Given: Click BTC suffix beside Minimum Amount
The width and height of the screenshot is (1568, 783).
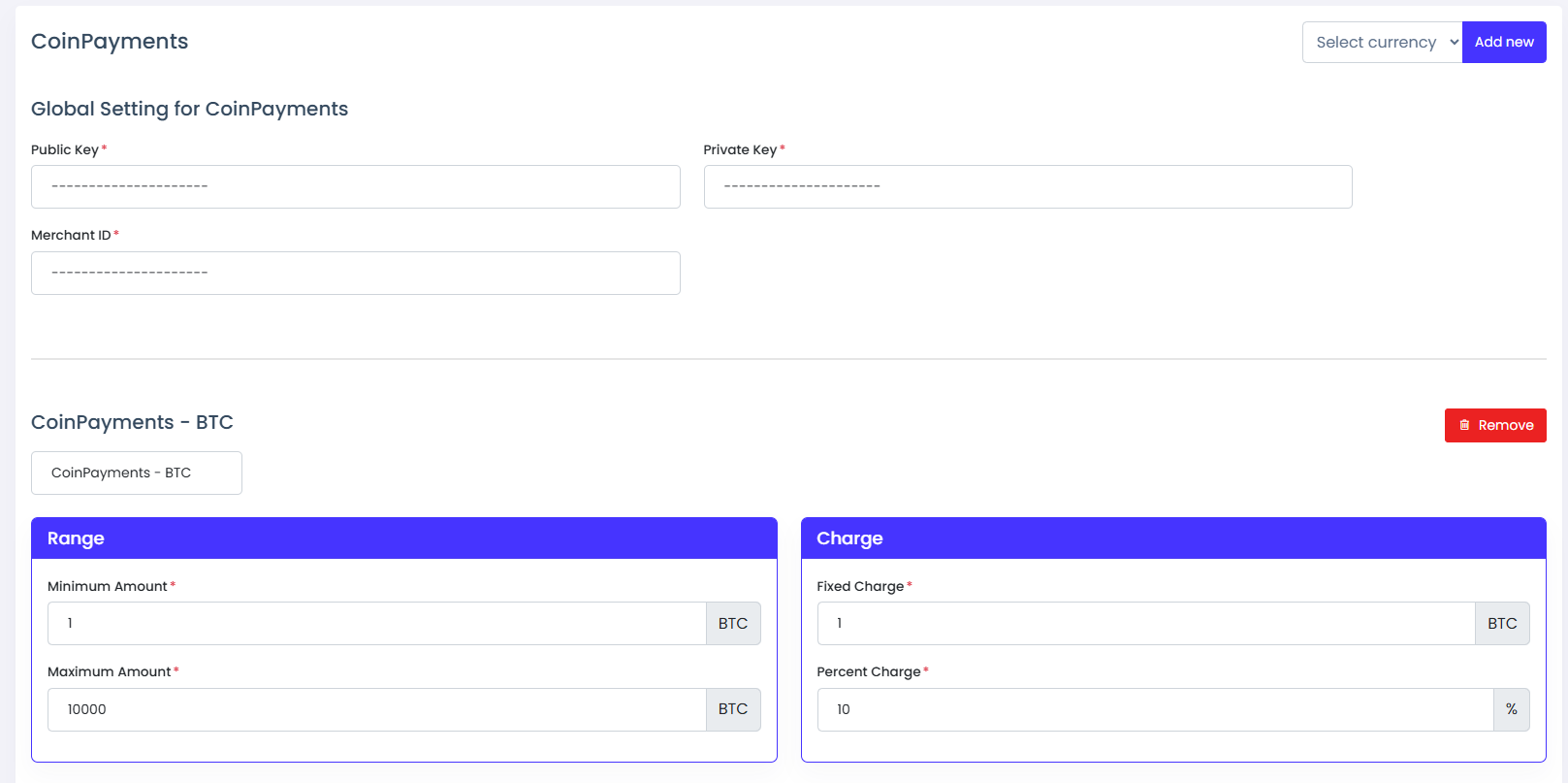Looking at the screenshot, I should coord(733,623).
